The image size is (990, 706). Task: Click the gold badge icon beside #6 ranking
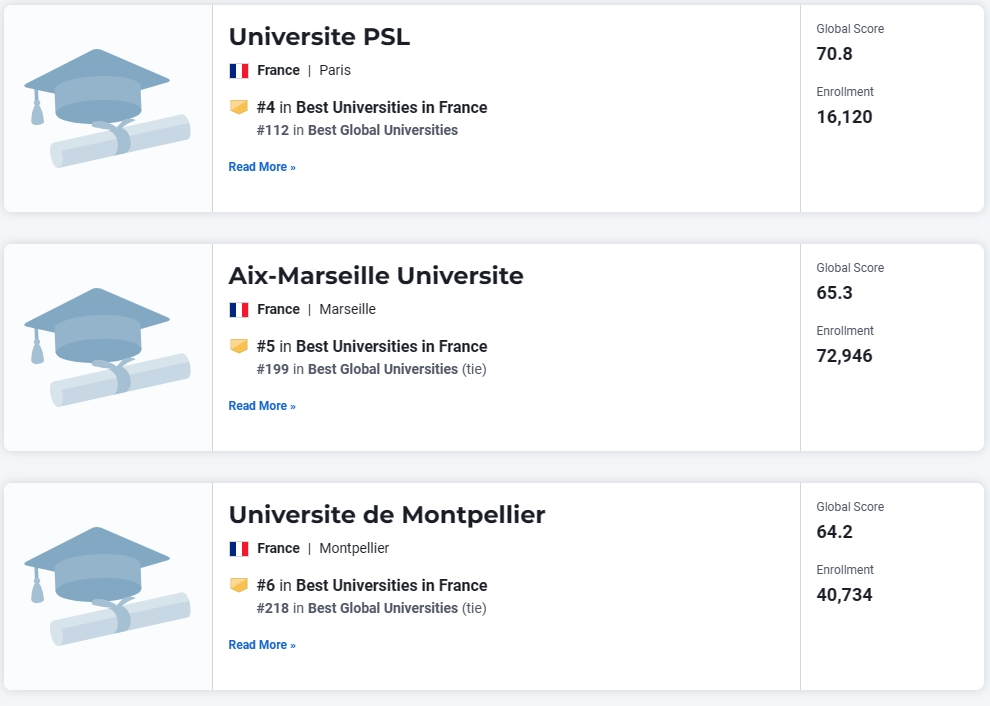(x=239, y=585)
